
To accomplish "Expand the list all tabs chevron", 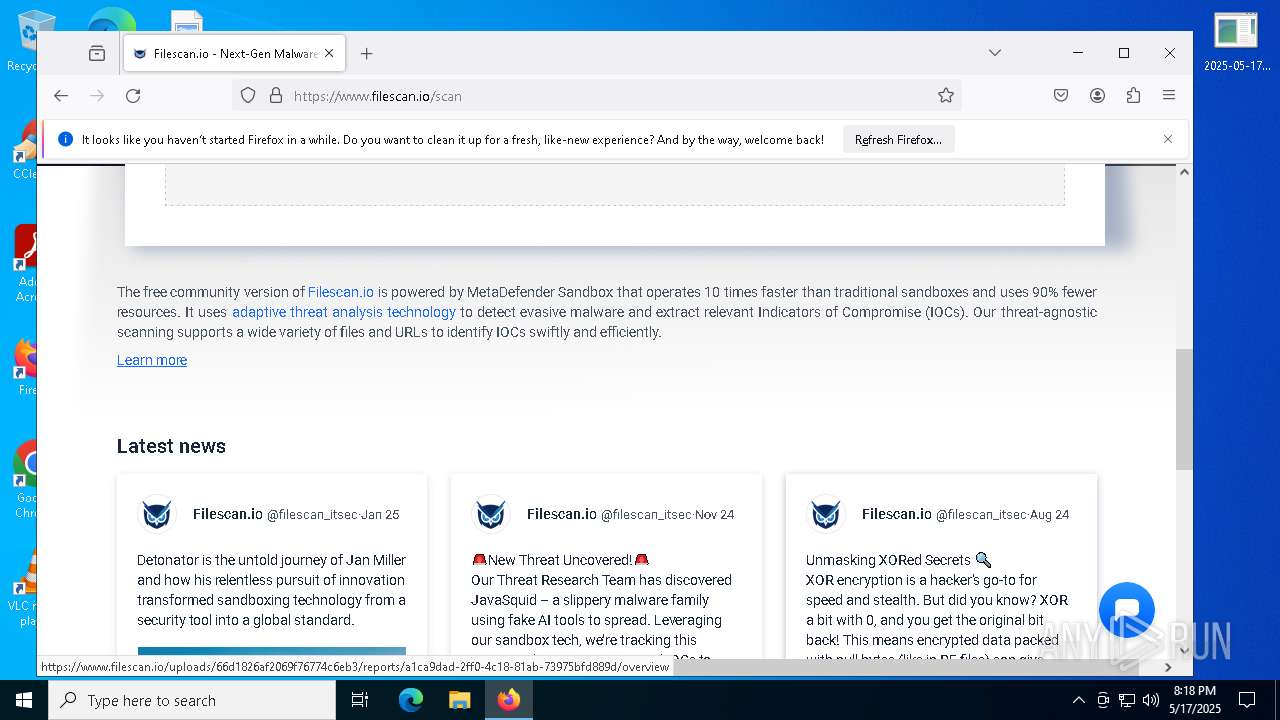I will pyautogui.click(x=995, y=53).
